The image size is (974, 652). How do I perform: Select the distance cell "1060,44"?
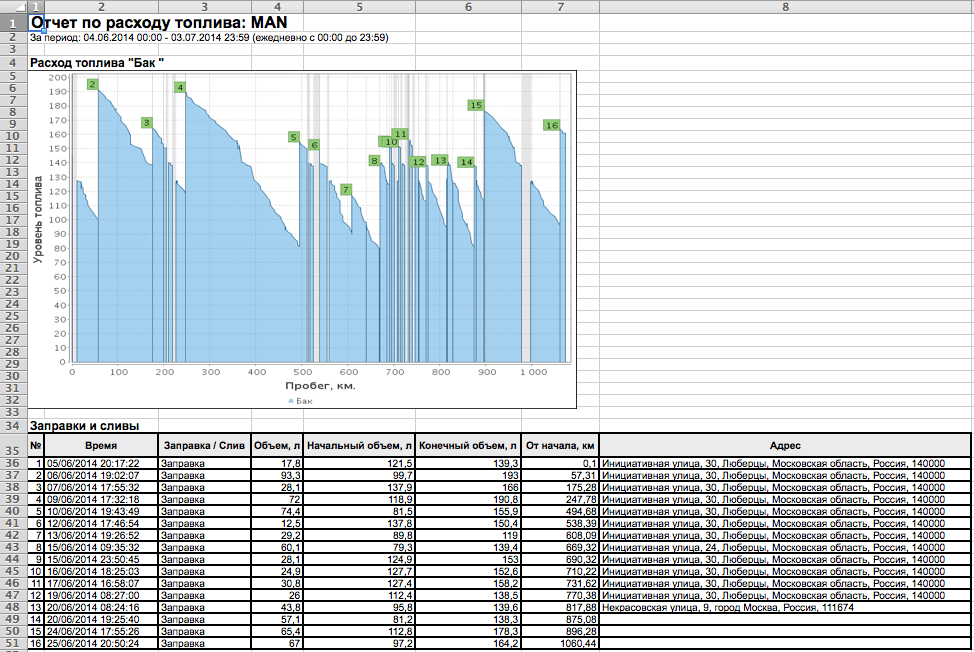pyautogui.click(x=560, y=644)
